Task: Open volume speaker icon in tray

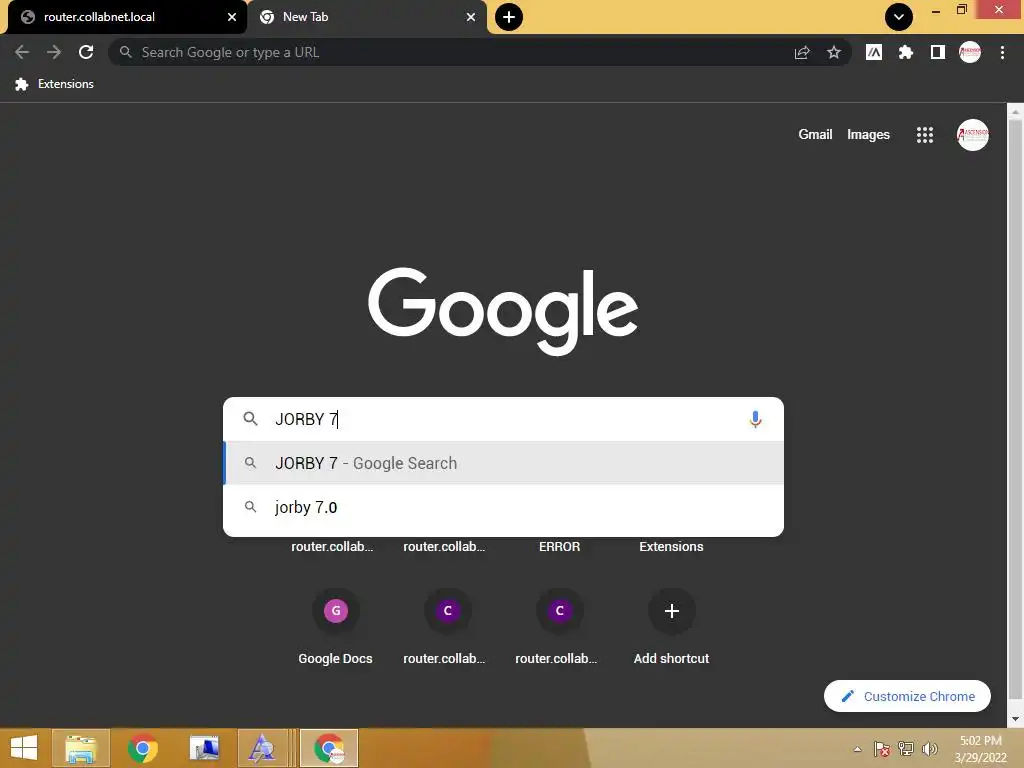Action: (x=930, y=749)
